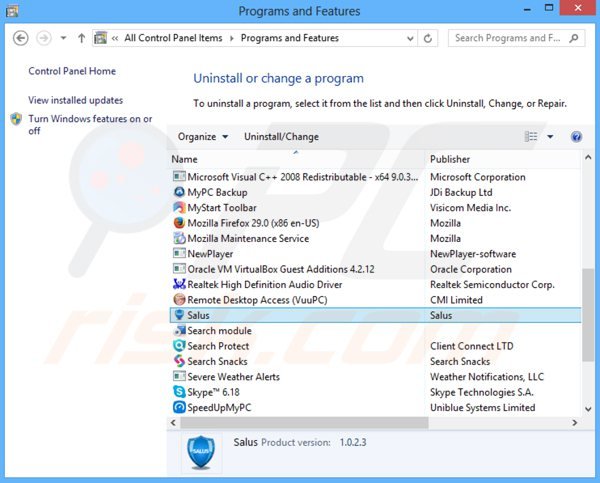Click the title bar window icon

point(11,11)
